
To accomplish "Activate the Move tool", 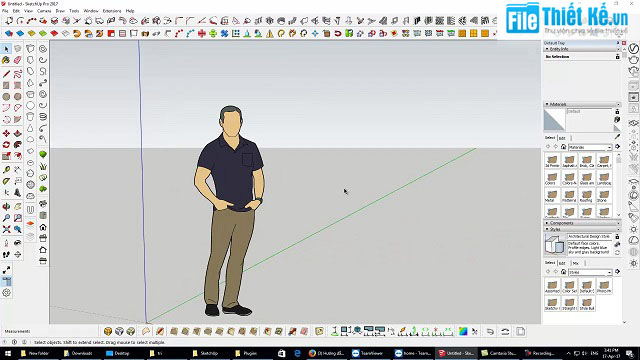I will point(6,133).
